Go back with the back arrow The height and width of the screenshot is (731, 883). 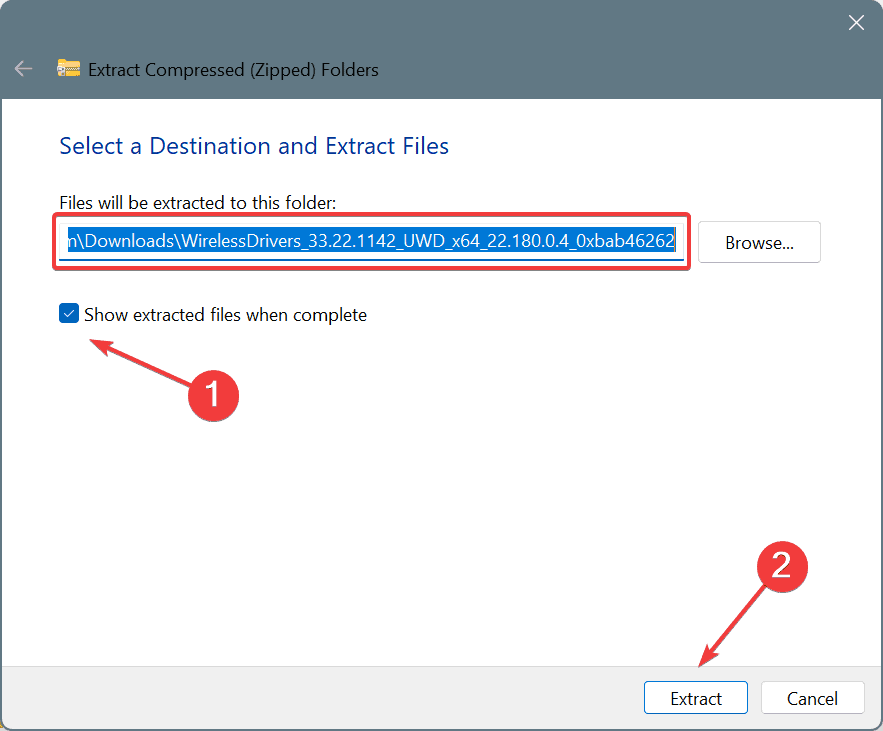click(x=23, y=69)
